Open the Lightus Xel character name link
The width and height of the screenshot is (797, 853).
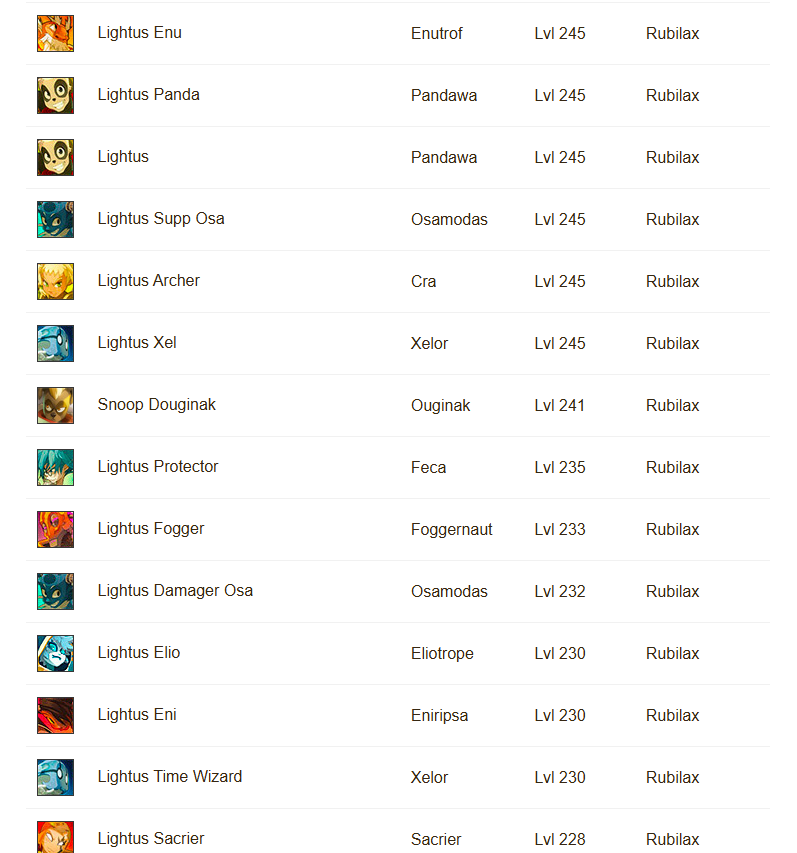137,343
